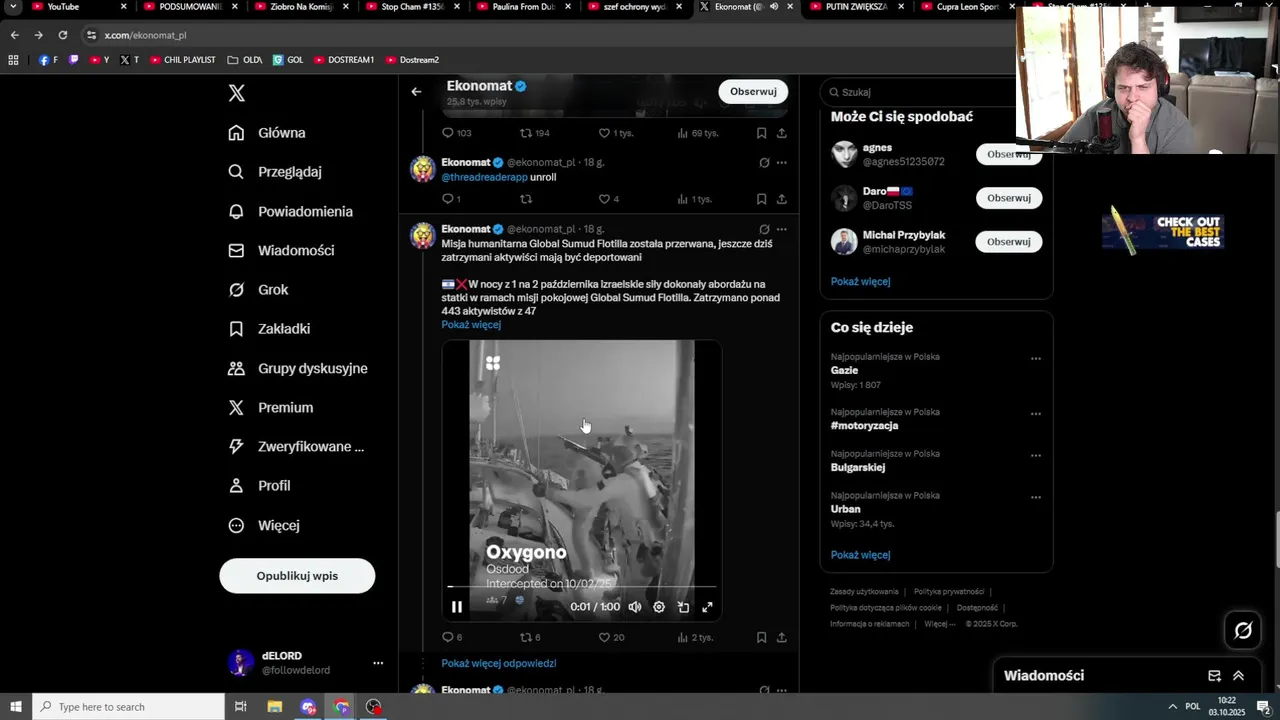The image size is (1280, 720).
Task: Expand the Wiadomości messages drawer
Action: [x=1238, y=676]
